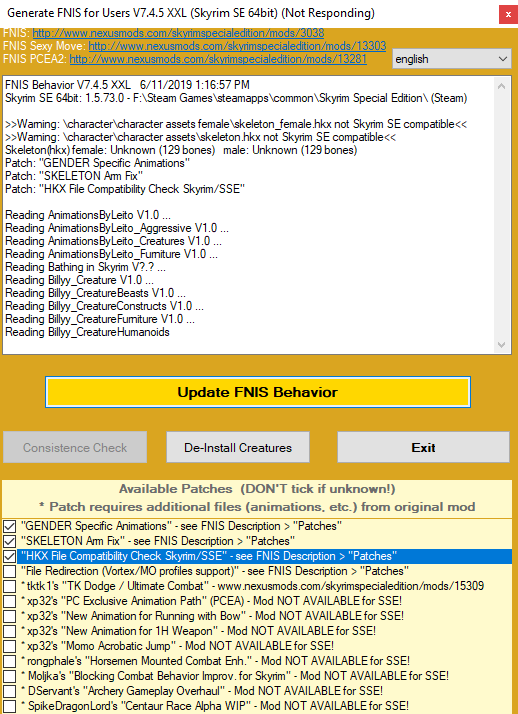
Task: Tick New Animation for 1H Weapon checkbox
Action: pos(10,632)
